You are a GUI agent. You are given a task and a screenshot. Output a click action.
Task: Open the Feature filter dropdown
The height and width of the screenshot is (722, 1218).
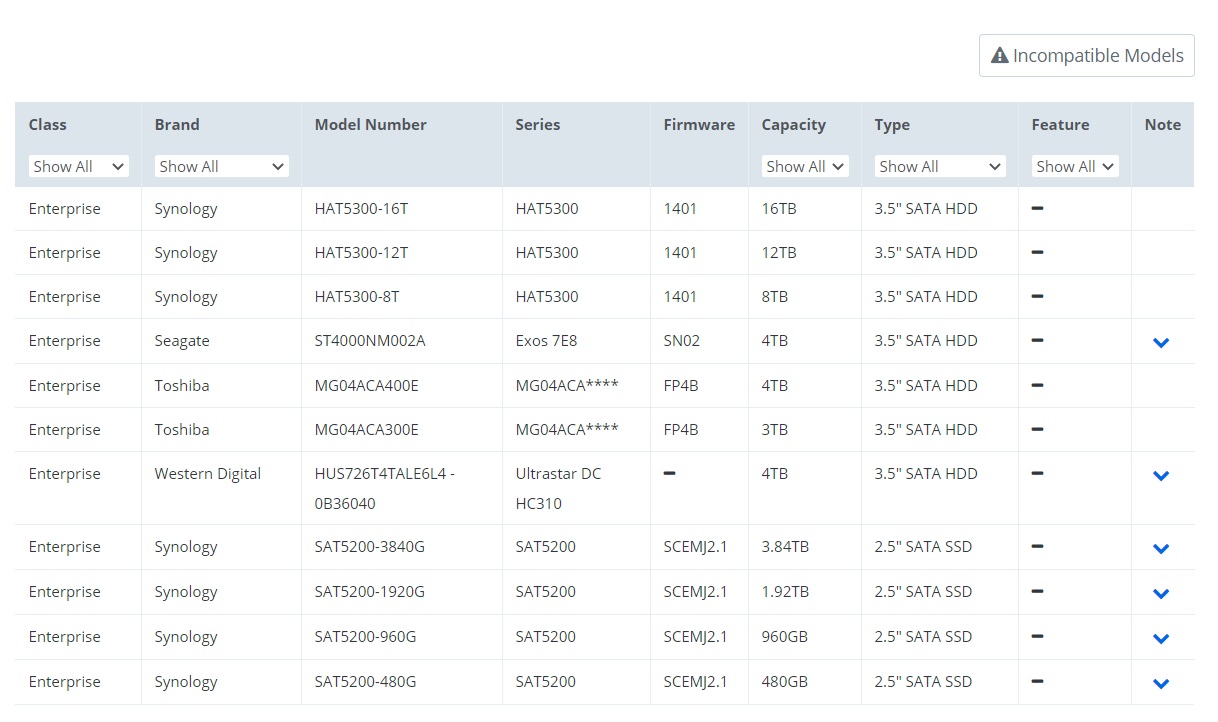1075,166
